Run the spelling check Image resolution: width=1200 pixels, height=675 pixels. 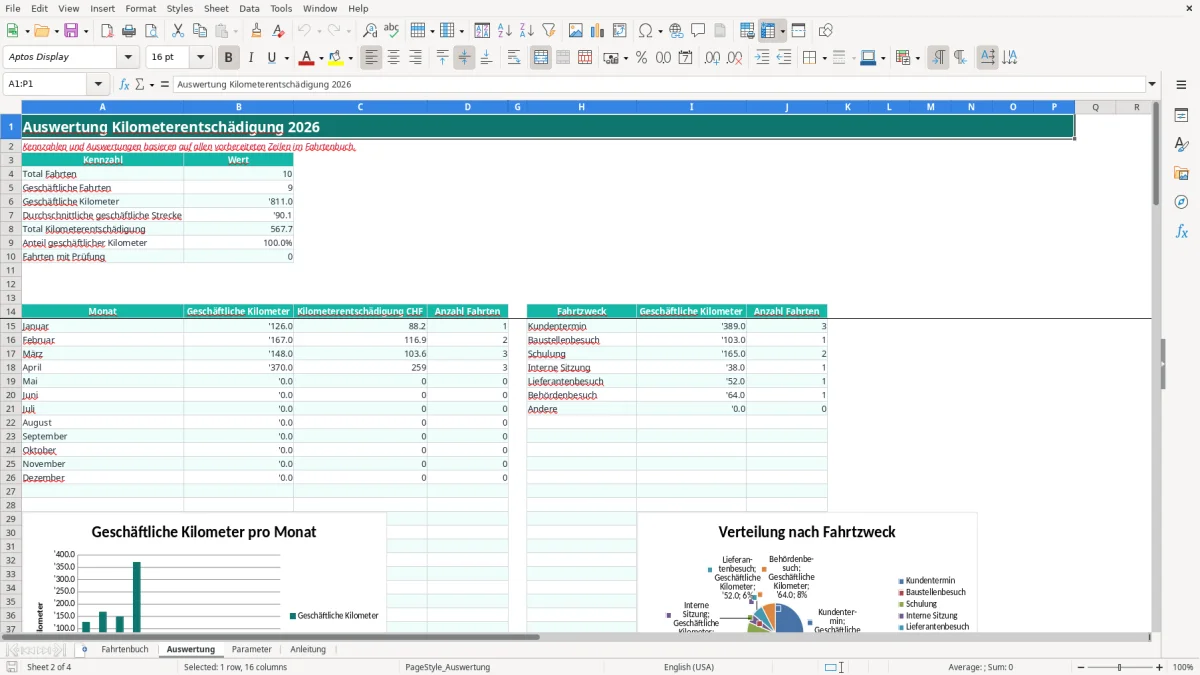(x=392, y=31)
